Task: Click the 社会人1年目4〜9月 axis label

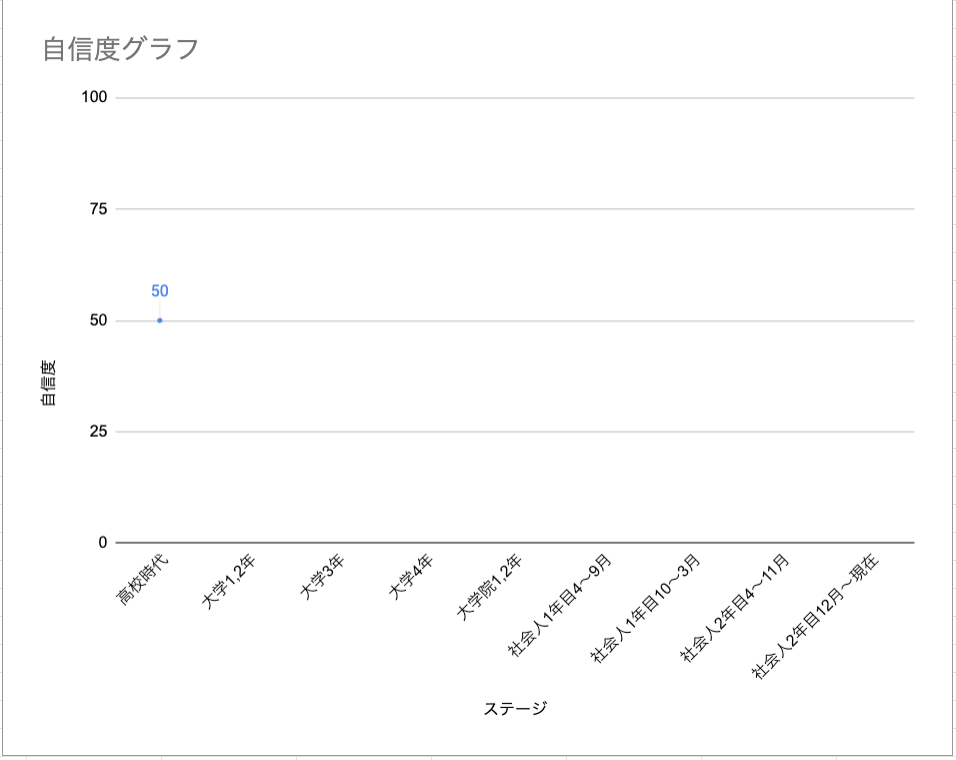Action: pyautogui.click(x=560, y=605)
